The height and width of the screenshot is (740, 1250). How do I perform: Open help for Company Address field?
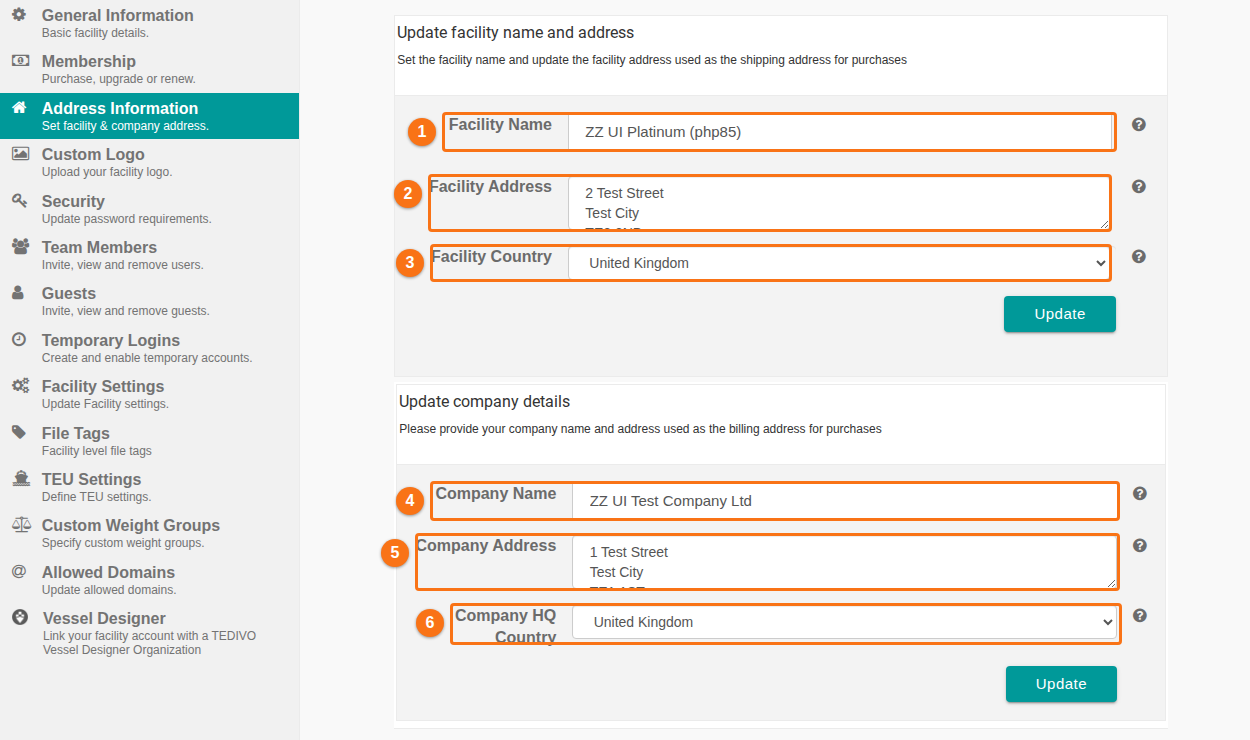(1140, 546)
